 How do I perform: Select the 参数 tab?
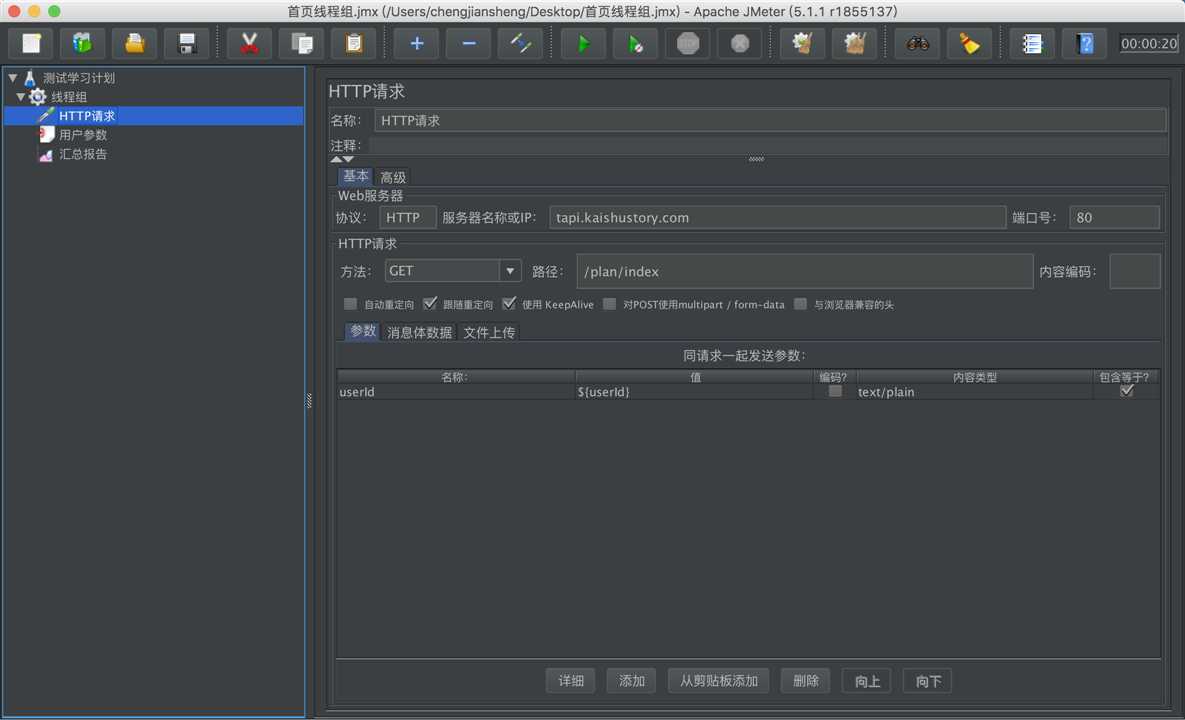point(363,331)
